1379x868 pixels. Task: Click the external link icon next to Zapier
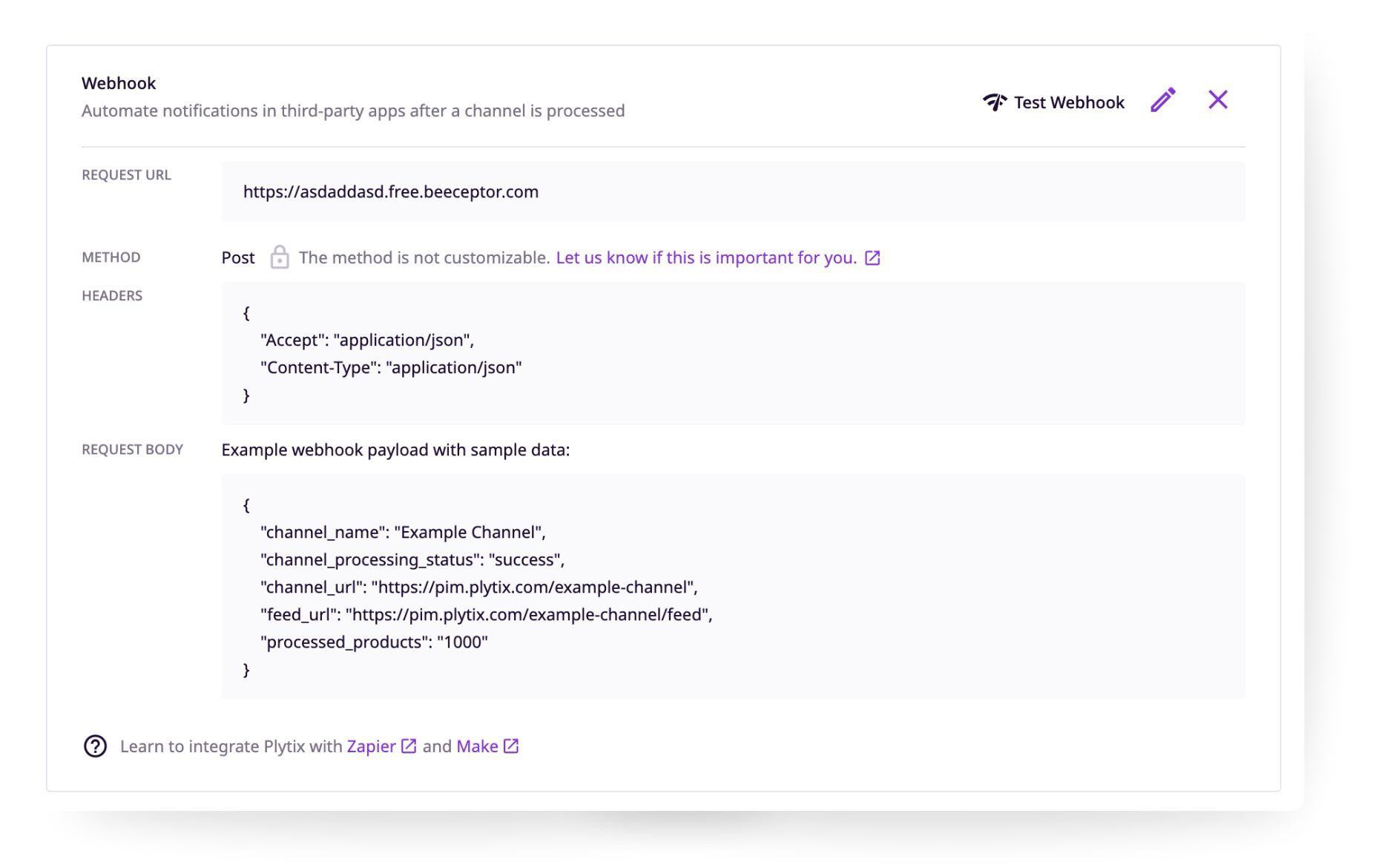tap(407, 746)
